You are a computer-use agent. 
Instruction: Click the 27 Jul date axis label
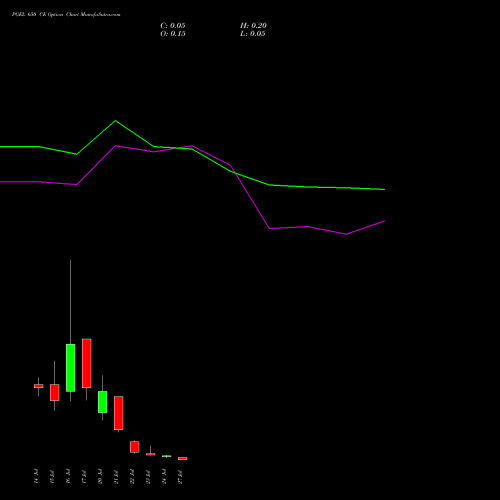tap(180, 476)
